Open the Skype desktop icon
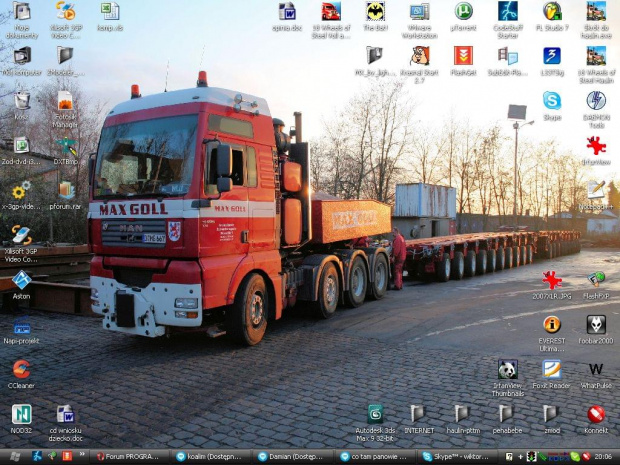The width and height of the screenshot is (620, 465). coord(551,101)
